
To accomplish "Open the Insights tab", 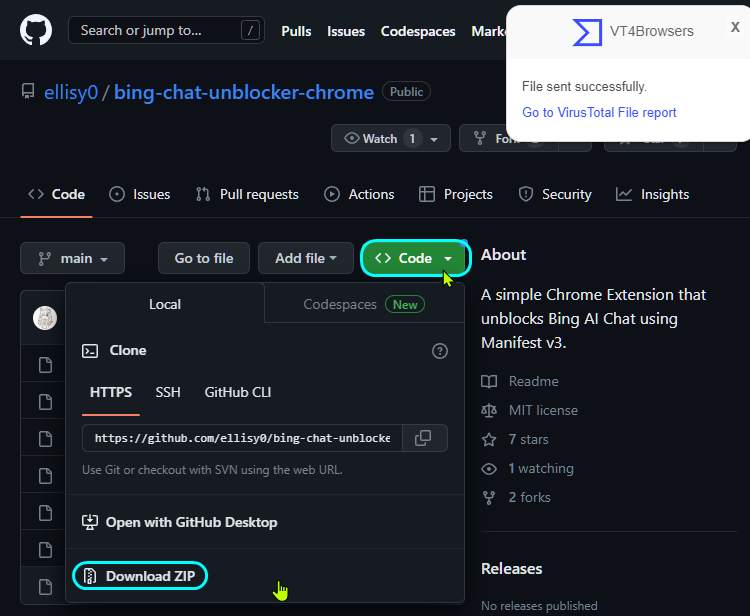I will point(652,194).
